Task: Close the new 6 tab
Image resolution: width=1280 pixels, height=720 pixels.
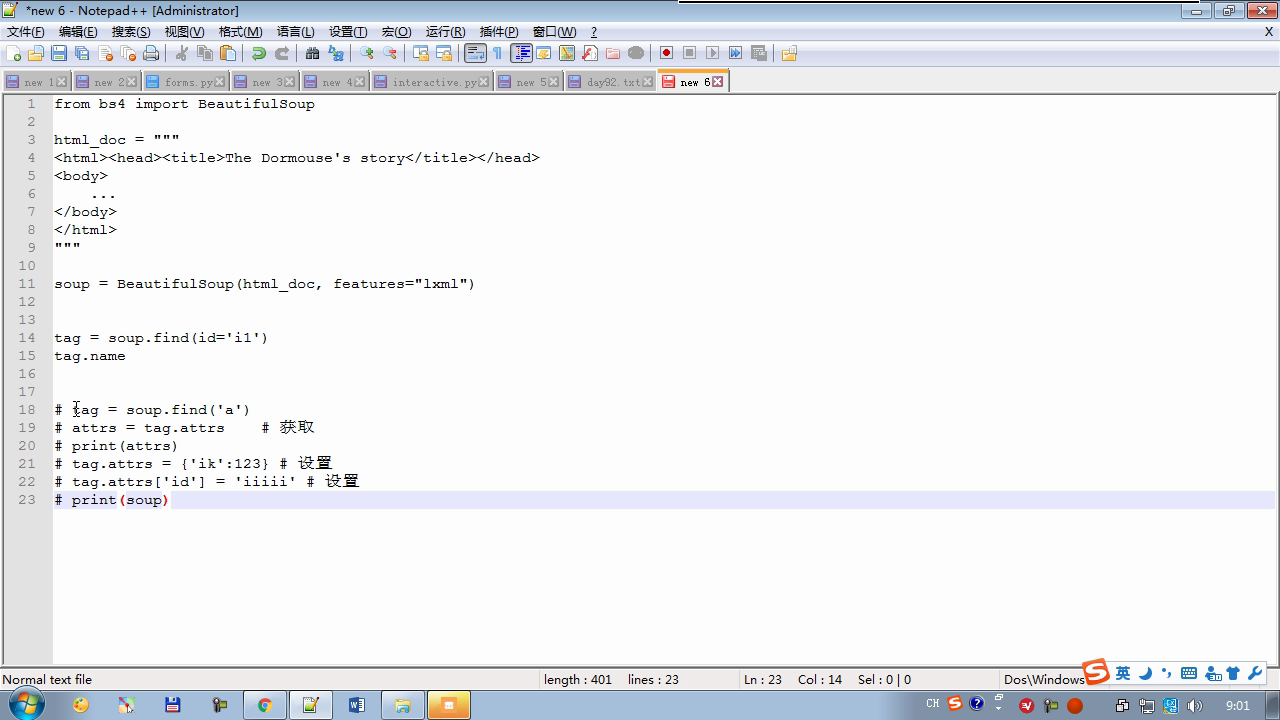Action: coord(718,82)
